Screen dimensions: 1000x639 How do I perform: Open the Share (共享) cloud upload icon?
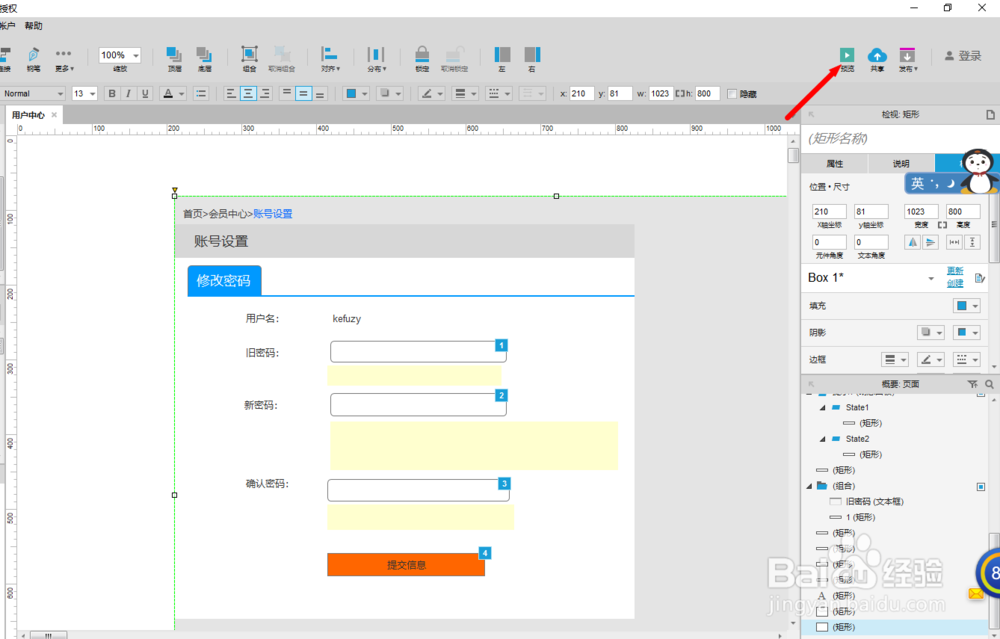coord(878,55)
